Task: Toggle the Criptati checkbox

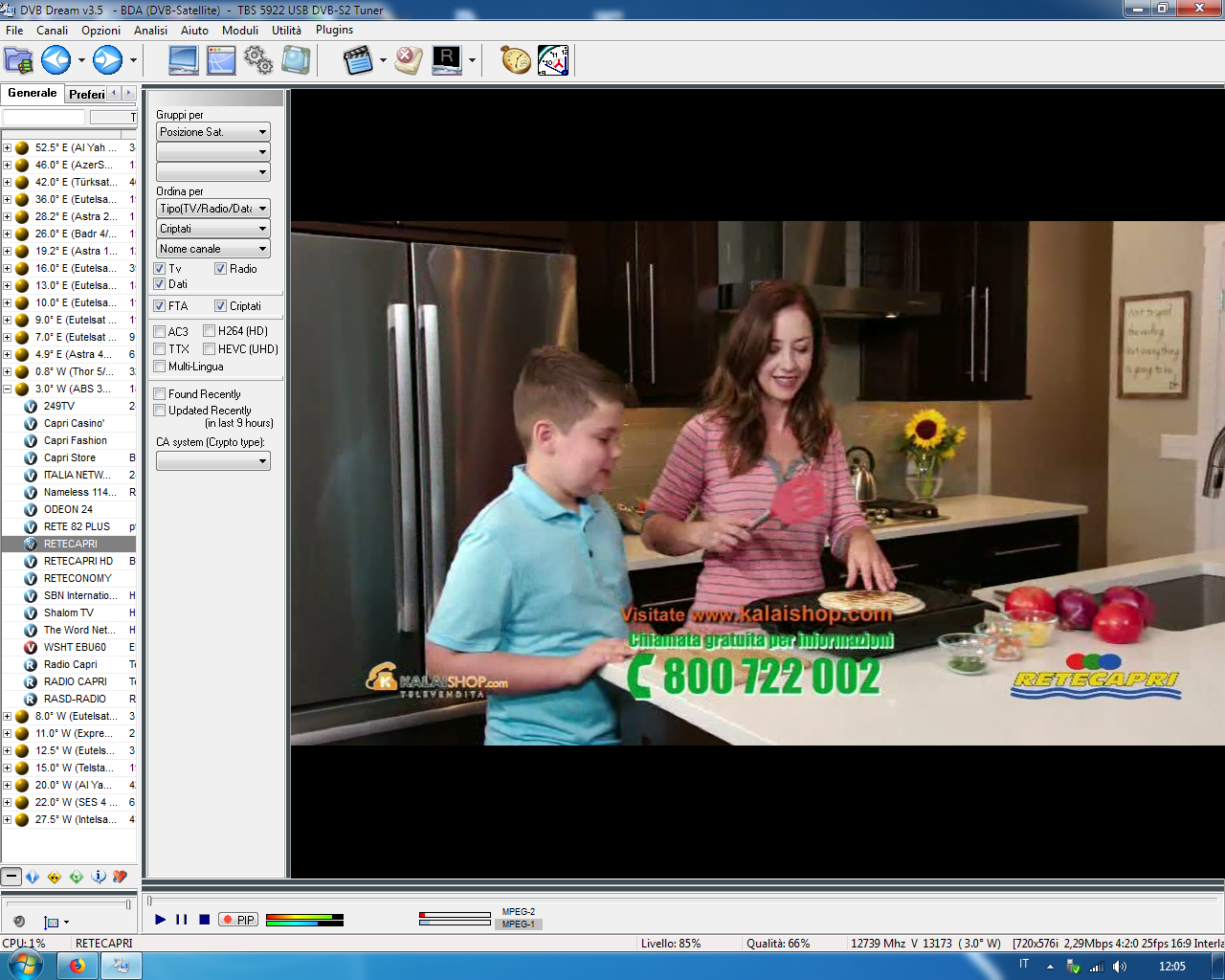Action: pos(220,306)
